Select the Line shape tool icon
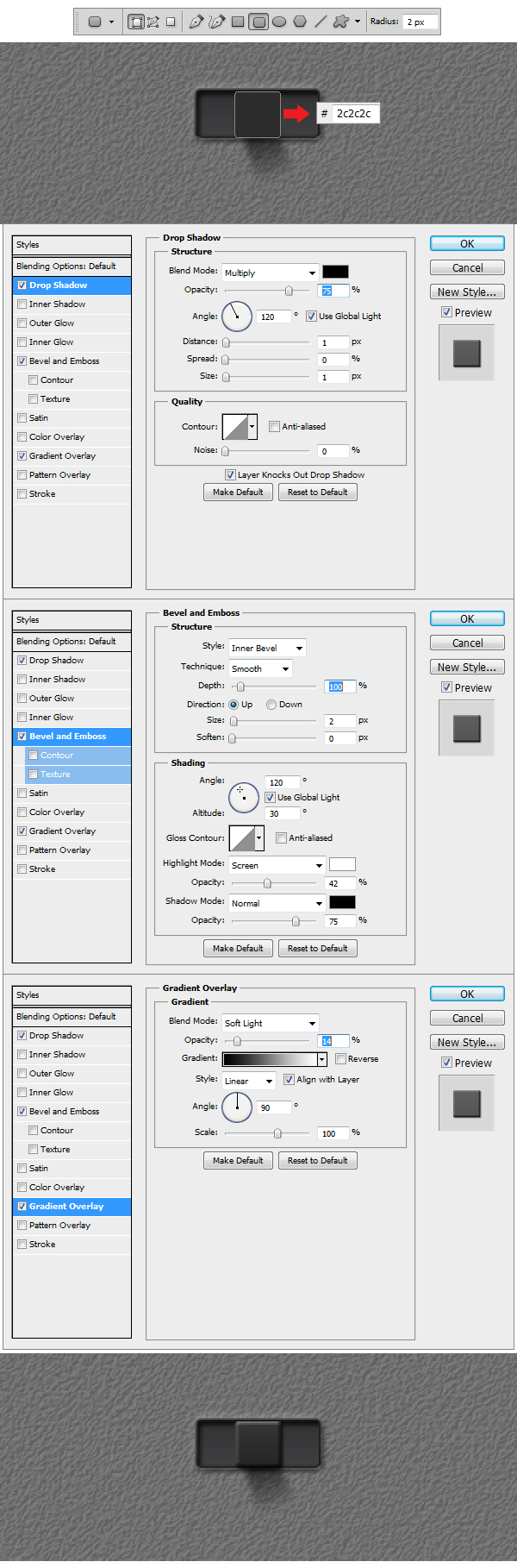This screenshot has width=517, height=1568. (x=321, y=22)
